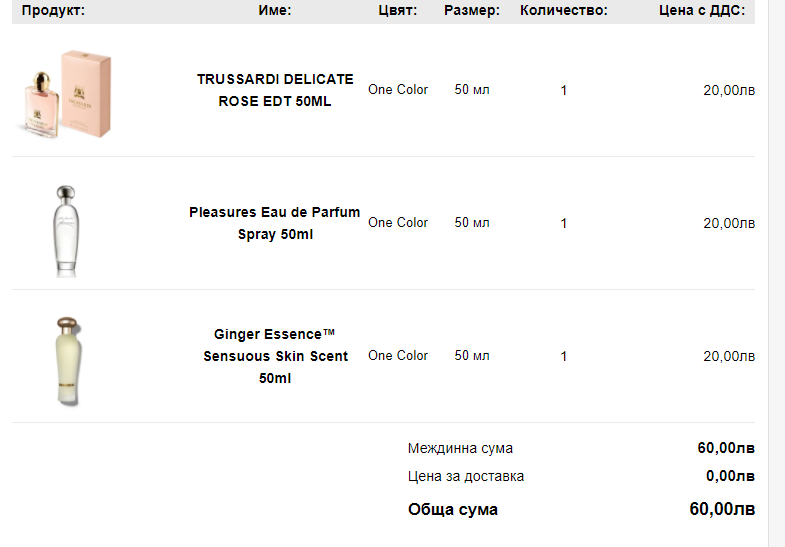Click the quantity value for Pleasures perfume

tap(564, 224)
